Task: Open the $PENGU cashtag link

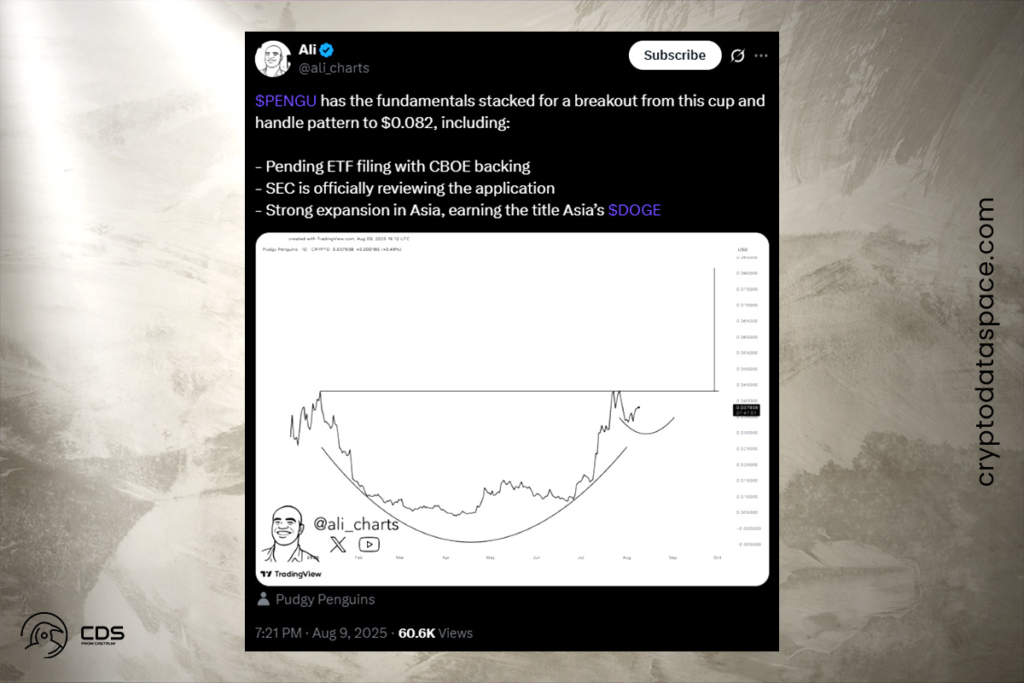Action: (285, 104)
